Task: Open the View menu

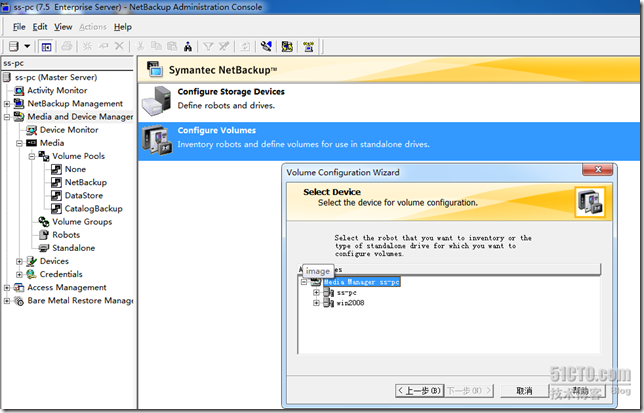Action: pyautogui.click(x=63, y=27)
